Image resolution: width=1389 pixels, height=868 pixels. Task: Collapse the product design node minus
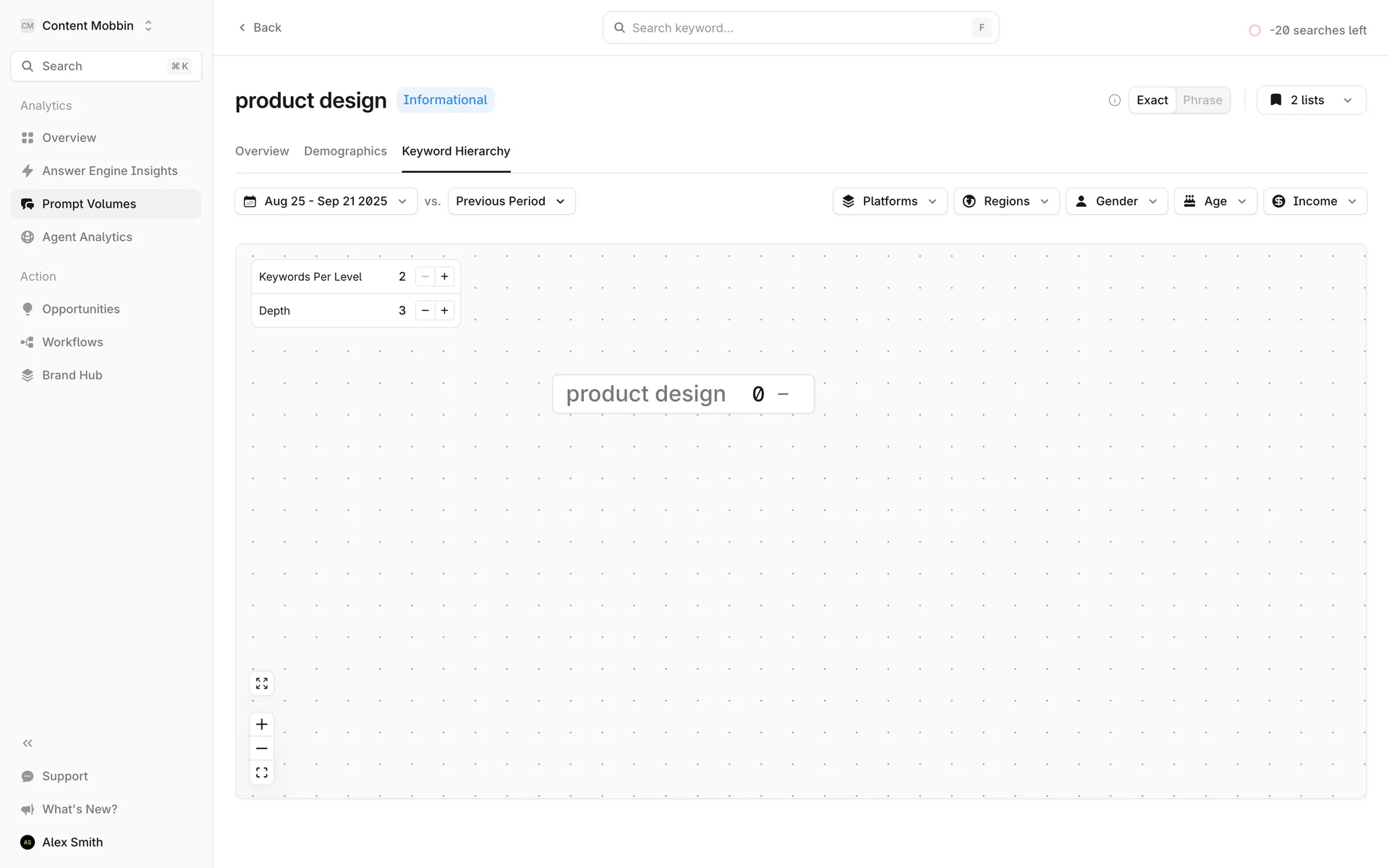click(783, 394)
